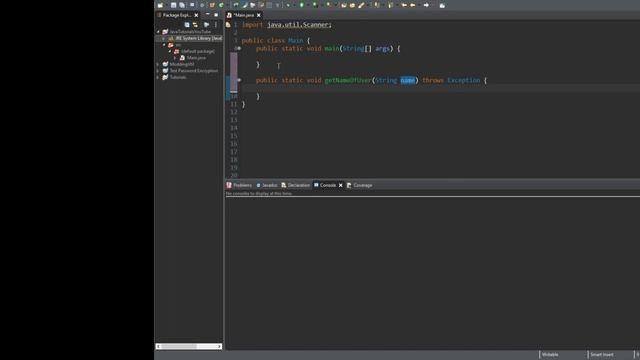The width and height of the screenshot is (640, 360).
Task: Close the Package Explorer tab
Action: tap(196, 15)
